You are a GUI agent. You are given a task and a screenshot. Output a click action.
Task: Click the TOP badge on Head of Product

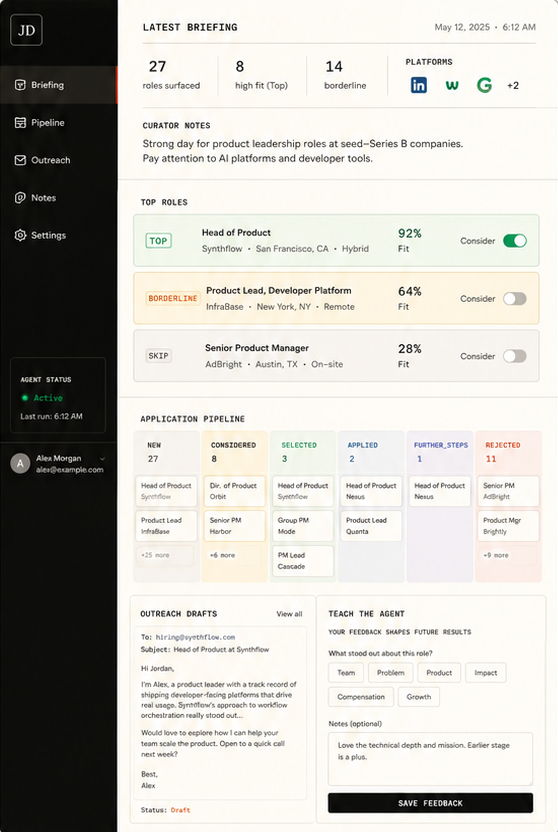(x=158, y=241)
